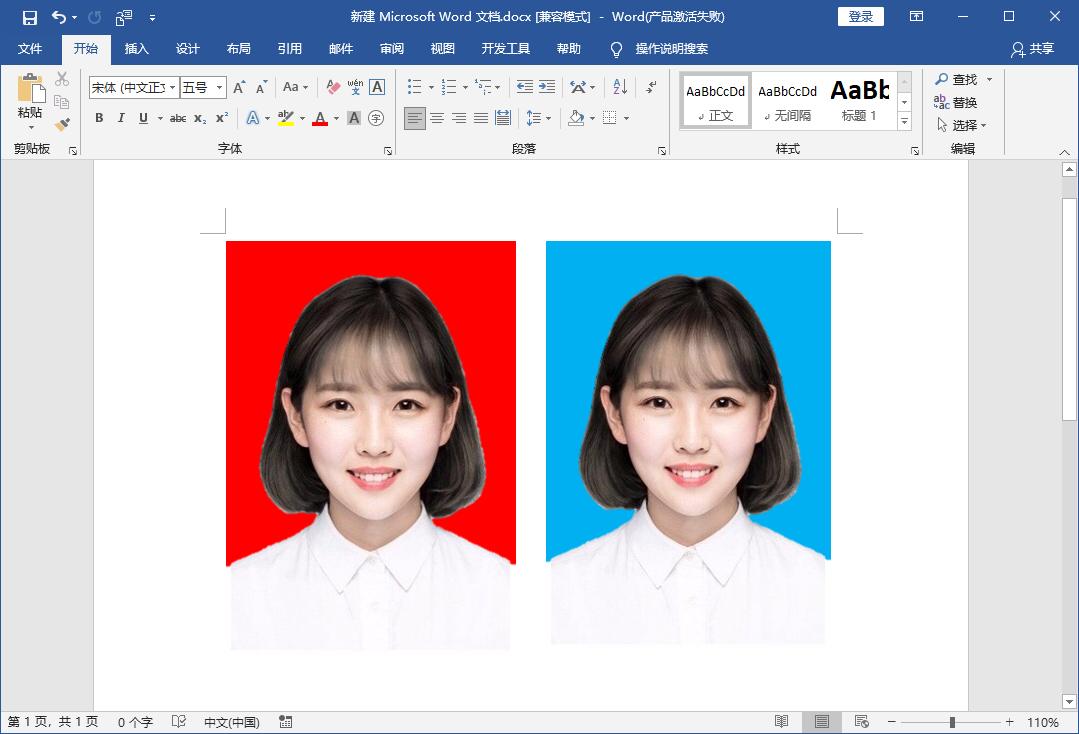The width and height of the screenshot is (1079, 734).
Task: Click the spelling check status icon
Action: tap(179, 722)
